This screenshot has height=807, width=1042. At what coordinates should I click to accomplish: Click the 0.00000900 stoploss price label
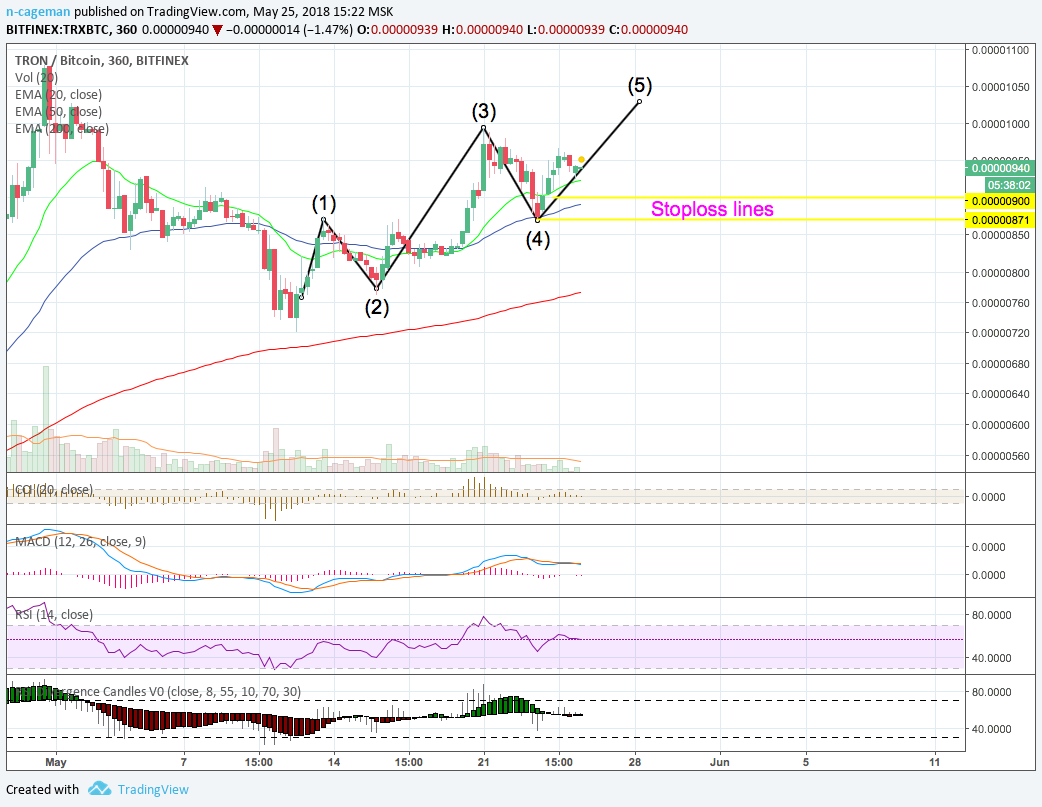1000,201
